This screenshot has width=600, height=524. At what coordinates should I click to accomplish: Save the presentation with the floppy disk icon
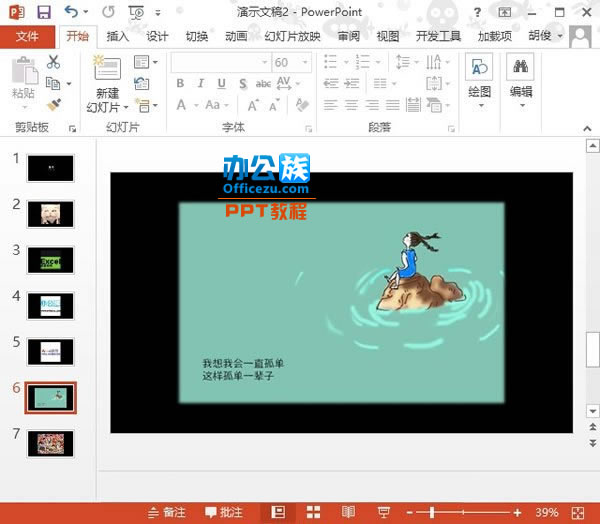pos(44,12)
